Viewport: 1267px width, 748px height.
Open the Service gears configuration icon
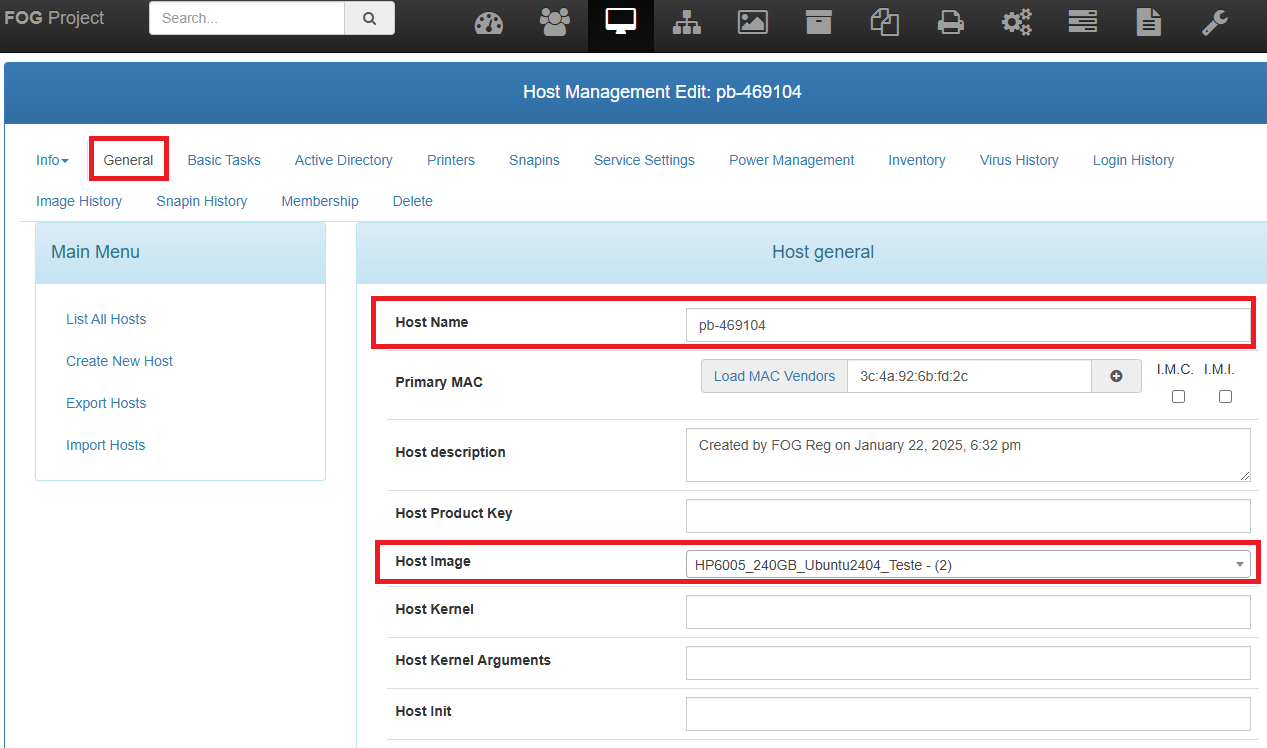pos(1017,23)
